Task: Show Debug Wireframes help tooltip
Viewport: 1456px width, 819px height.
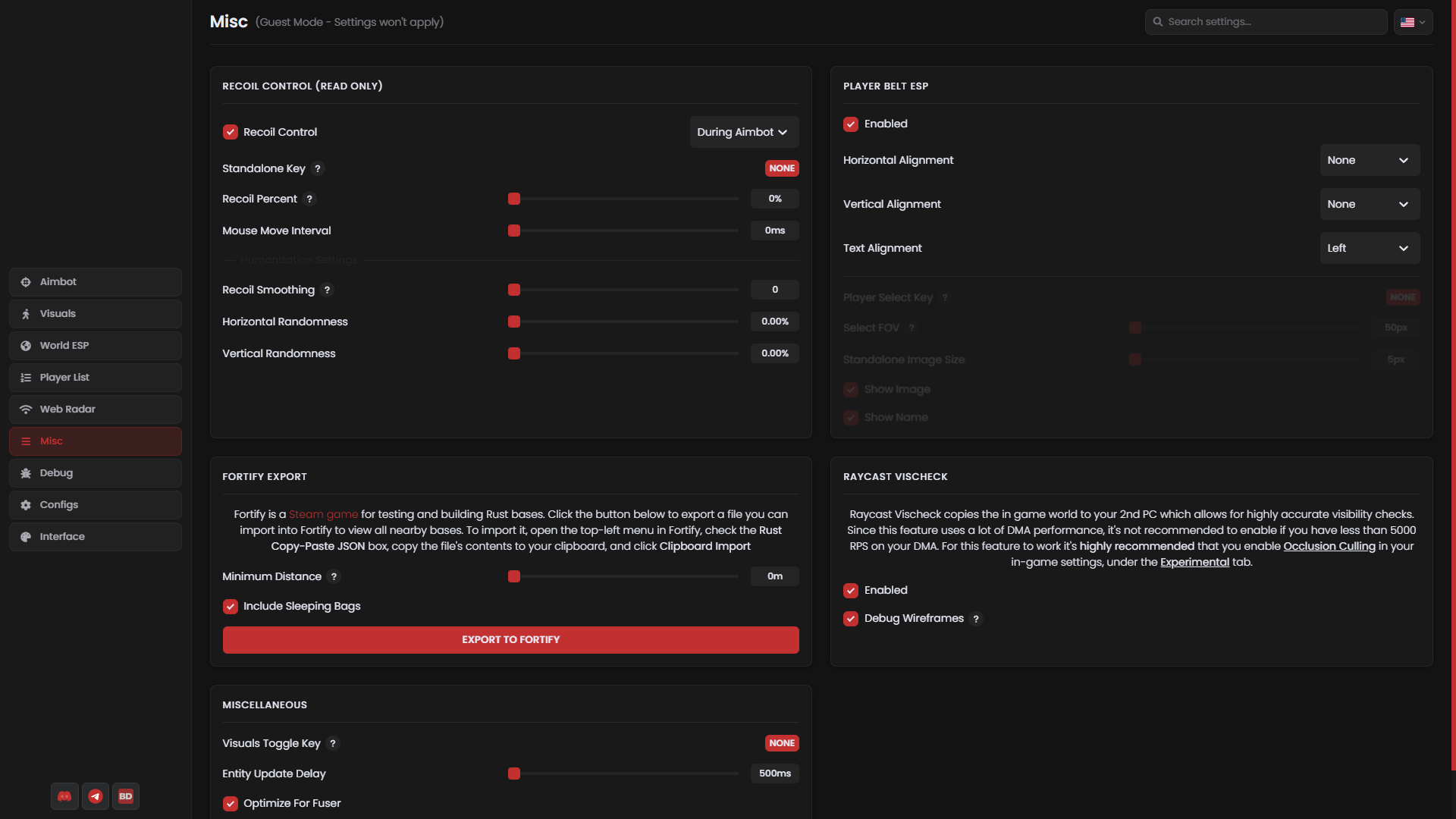Action: point(976,619)
